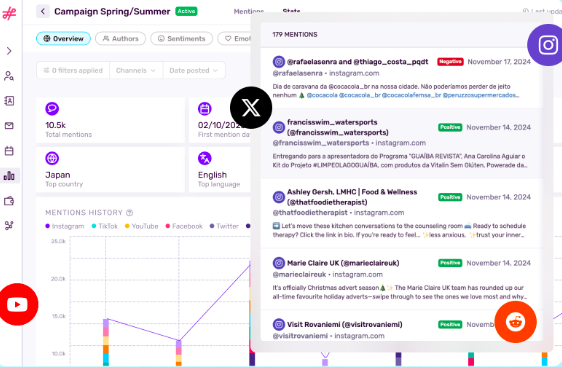Click the X logo circle
The height and width of the screenshot is (367, 562).
251,108
